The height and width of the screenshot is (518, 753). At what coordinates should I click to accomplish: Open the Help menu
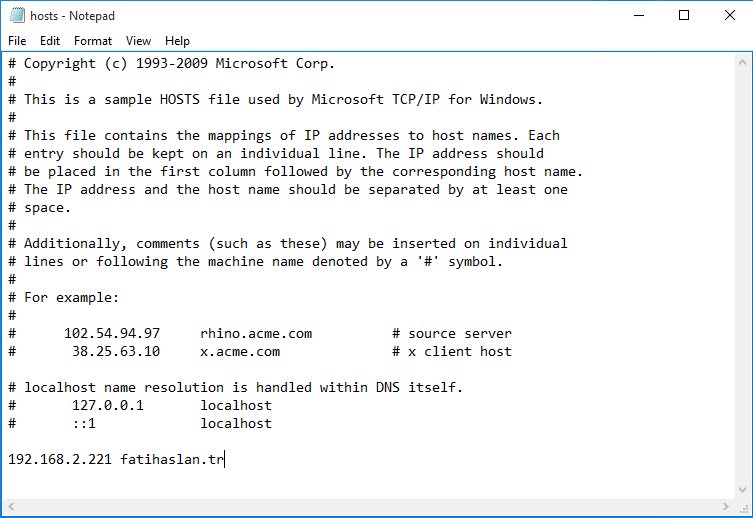pyautogui.click(x=177, y=41)
